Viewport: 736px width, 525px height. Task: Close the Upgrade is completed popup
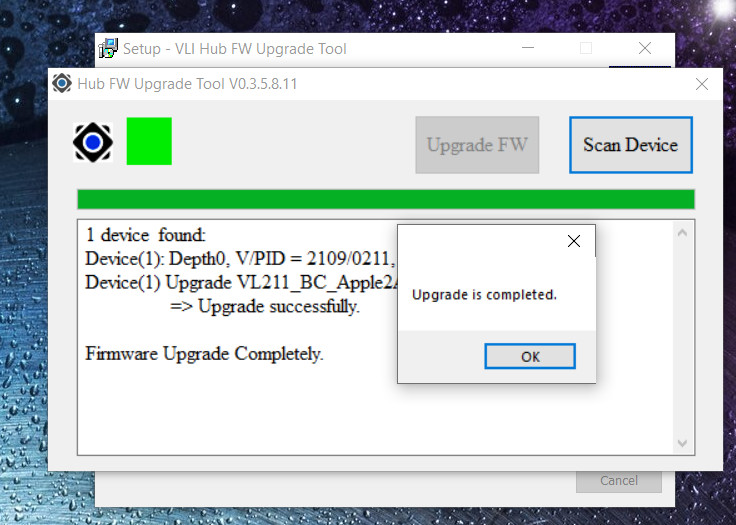pos(574,241)
